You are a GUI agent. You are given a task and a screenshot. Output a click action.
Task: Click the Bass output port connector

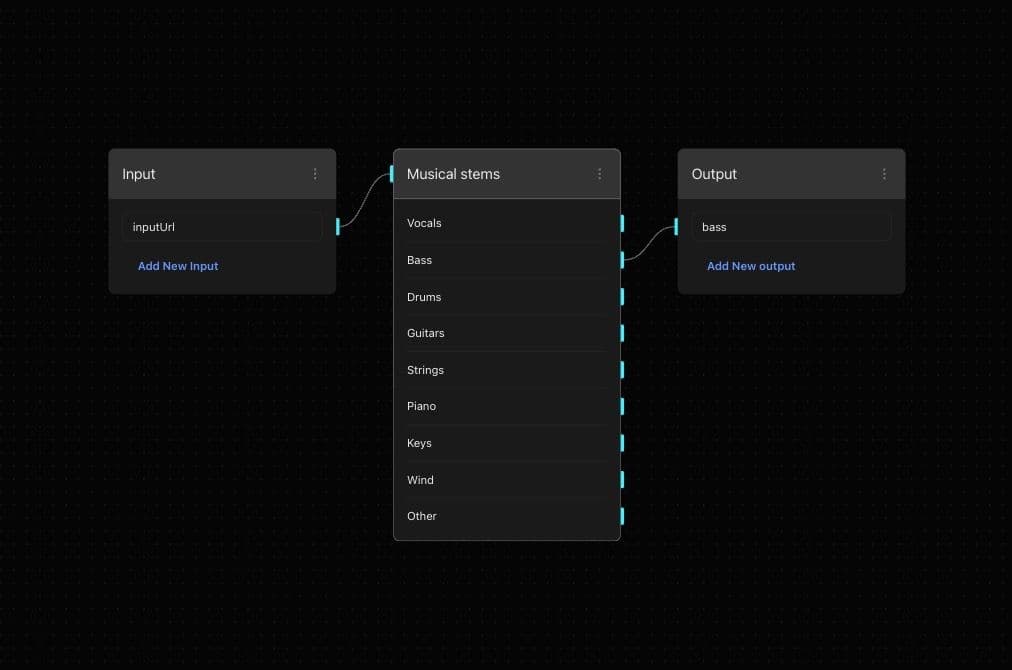(622, 260)
